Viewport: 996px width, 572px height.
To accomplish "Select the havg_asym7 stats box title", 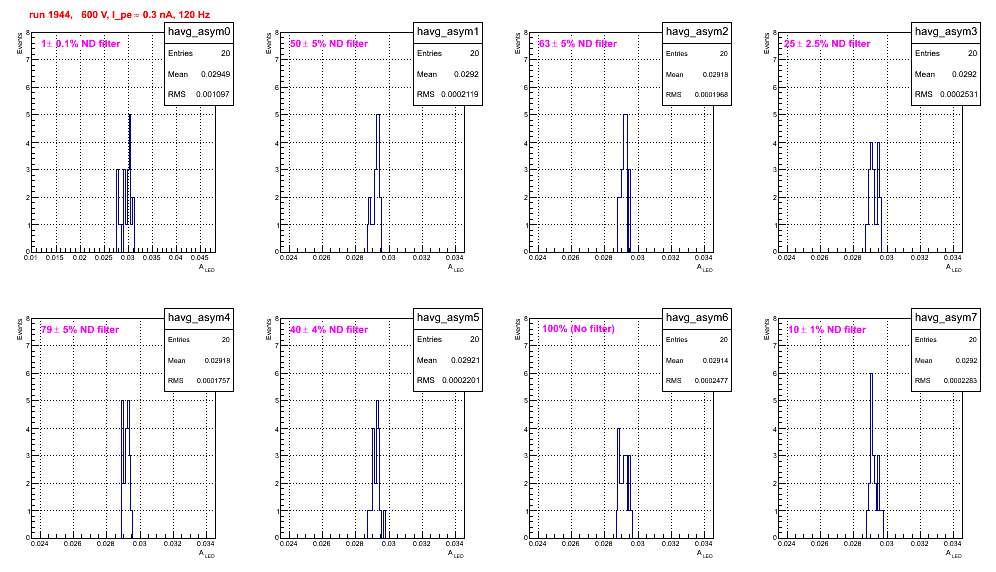I will (946, 317).
